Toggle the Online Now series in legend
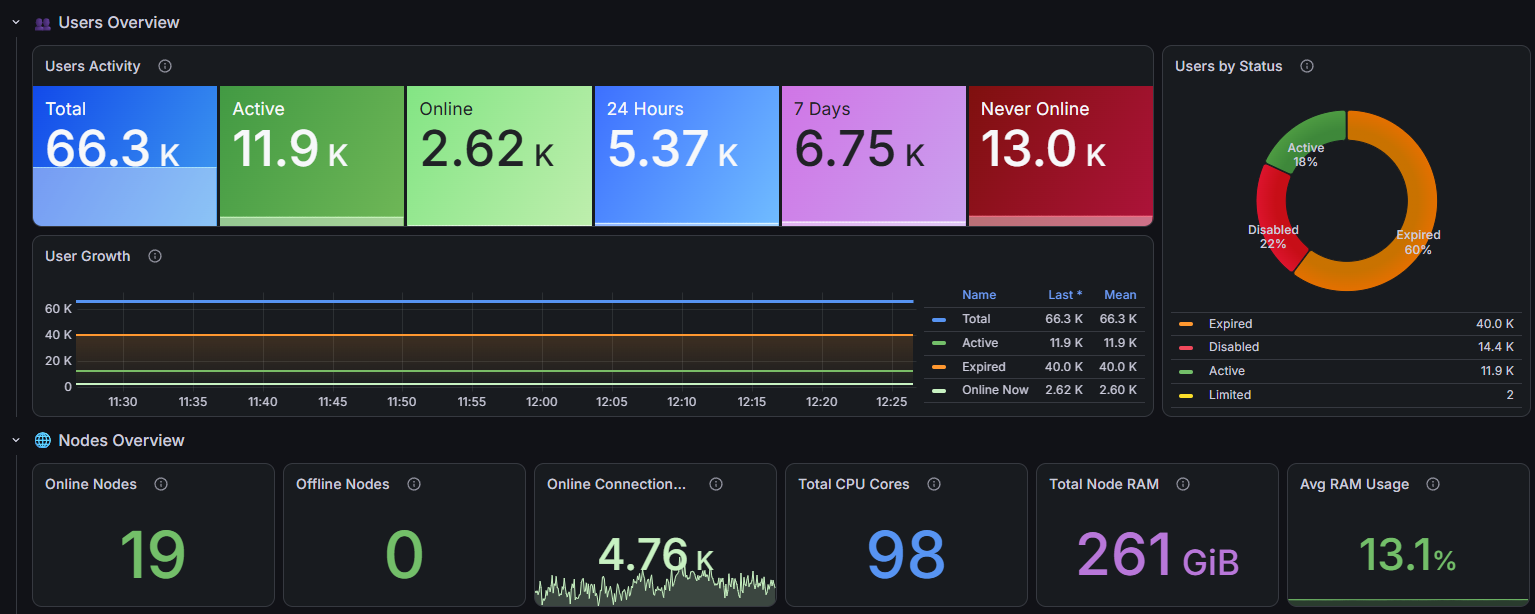The width and height of the screenshot is (1535, 614). (995, 390)
